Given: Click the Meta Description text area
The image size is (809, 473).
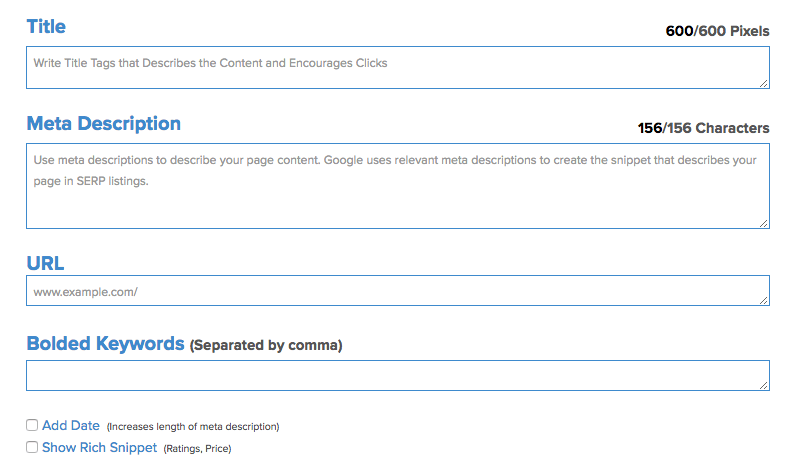Looking at the screenshot, I should click(397, 186).
